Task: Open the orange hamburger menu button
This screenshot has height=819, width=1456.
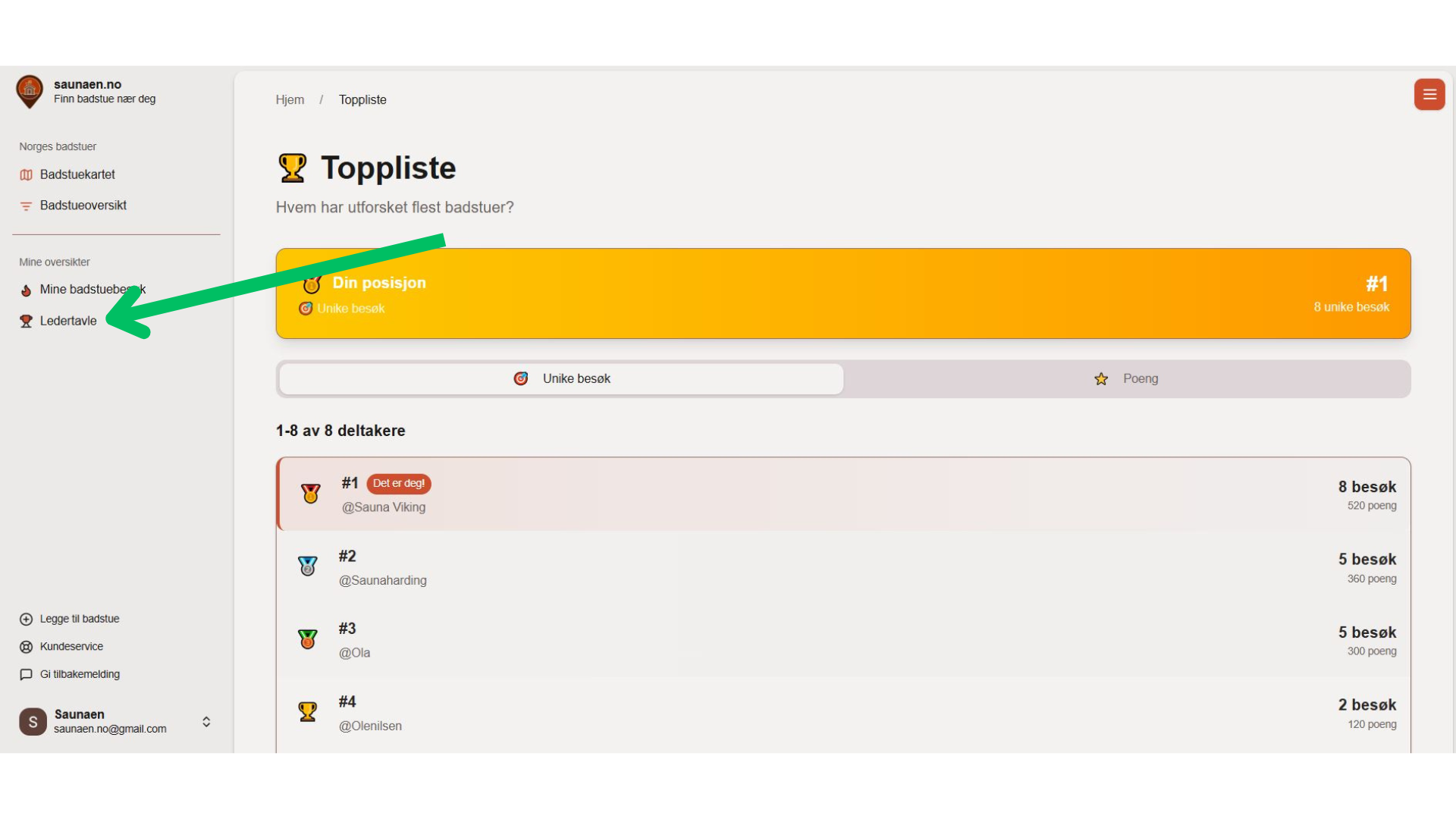Action: tap(1429, 95)
